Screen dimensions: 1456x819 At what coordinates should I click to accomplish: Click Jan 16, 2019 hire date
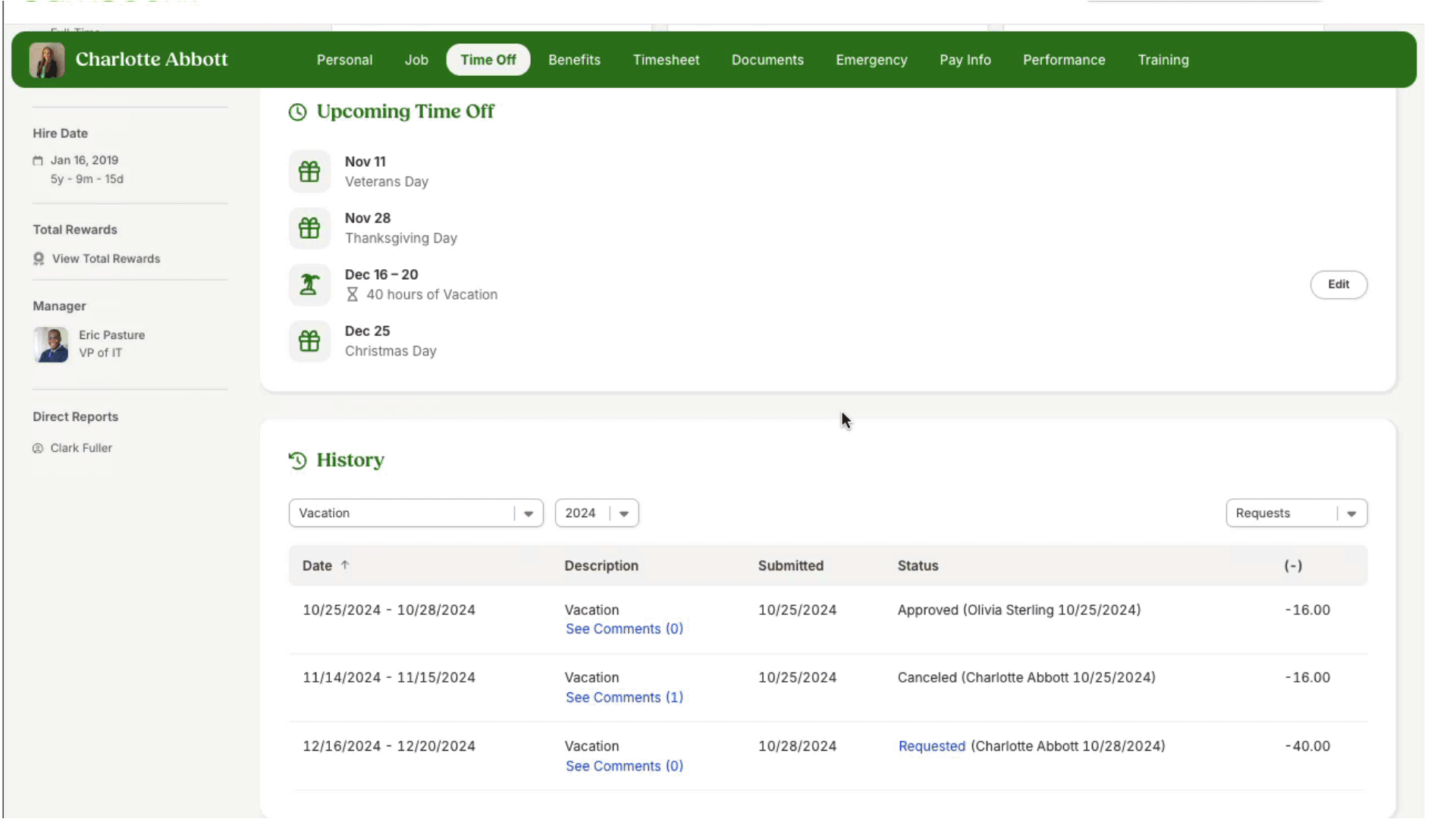point(84,161)
